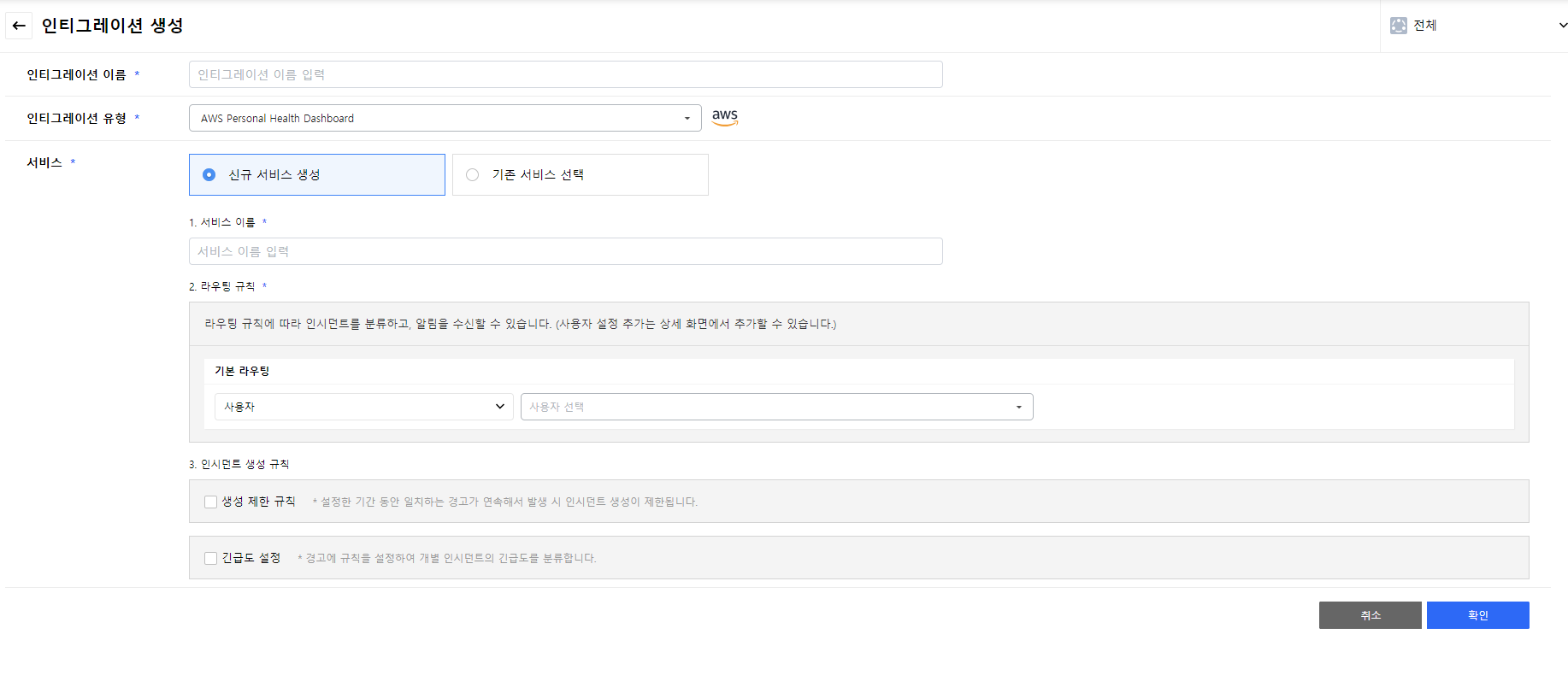1568x687 pixels.
Task: Click into the 서비스 이름 입력 field
Action: pos(565,251)
